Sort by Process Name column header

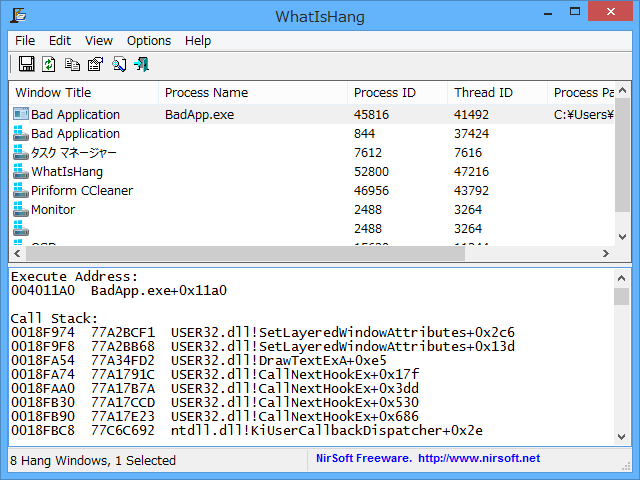[253, 93]
